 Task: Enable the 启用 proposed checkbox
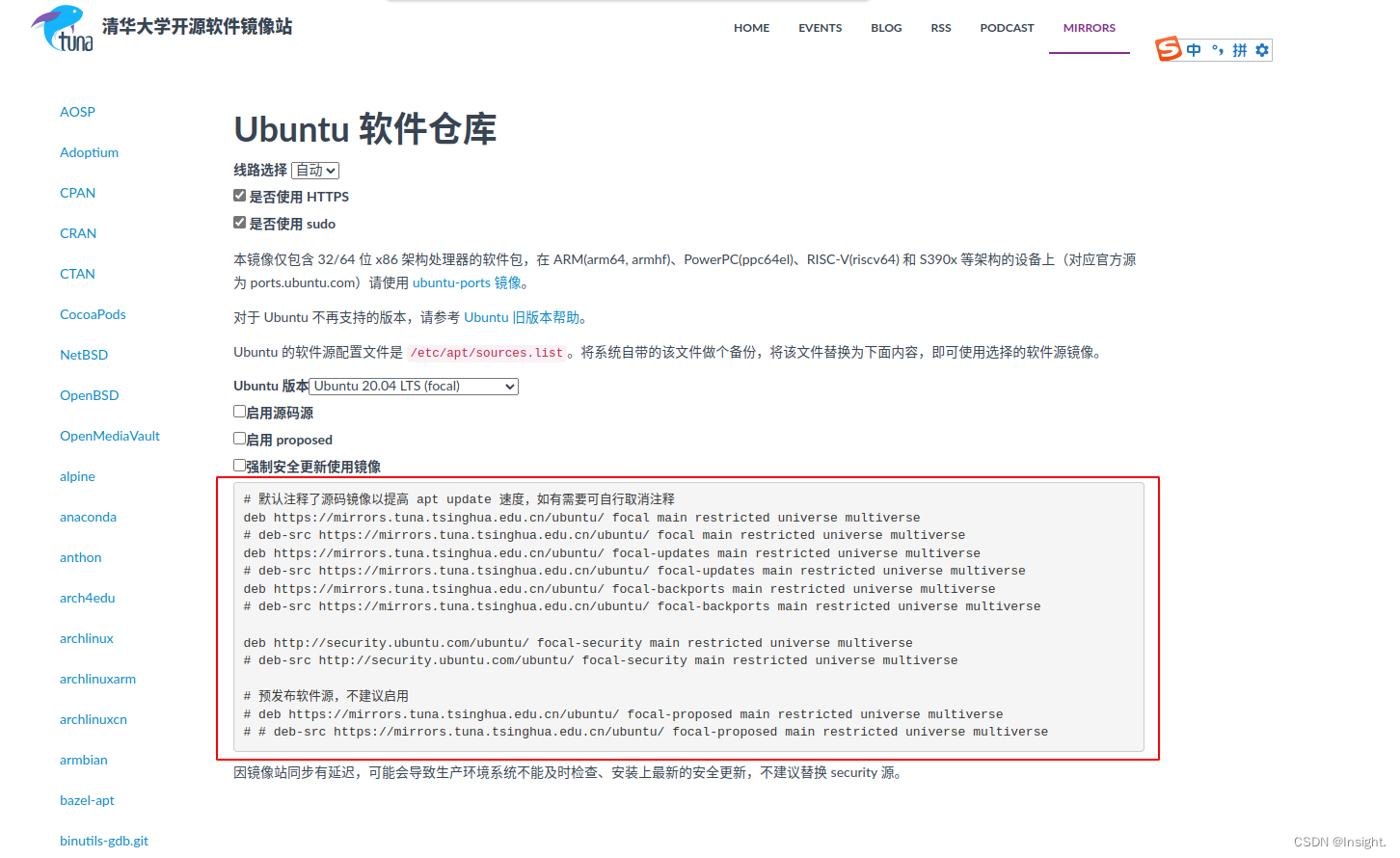click(x=239, y=439)
